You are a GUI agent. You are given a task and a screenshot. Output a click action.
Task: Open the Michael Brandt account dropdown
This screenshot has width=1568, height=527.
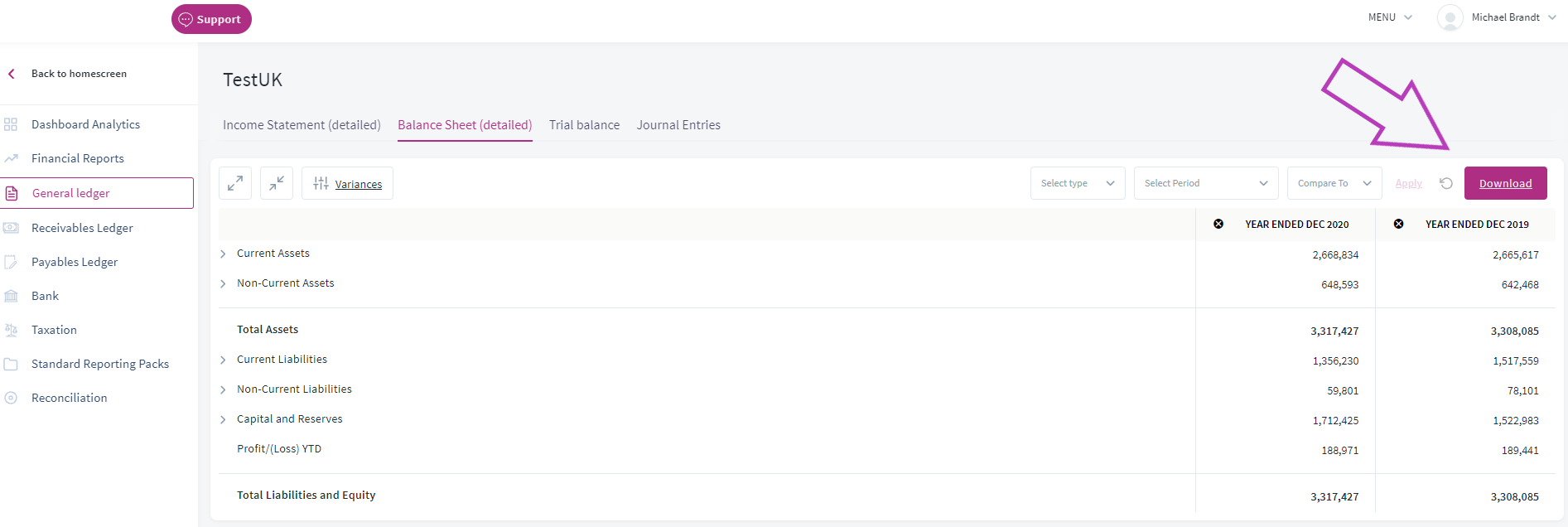pos(1513,17)
